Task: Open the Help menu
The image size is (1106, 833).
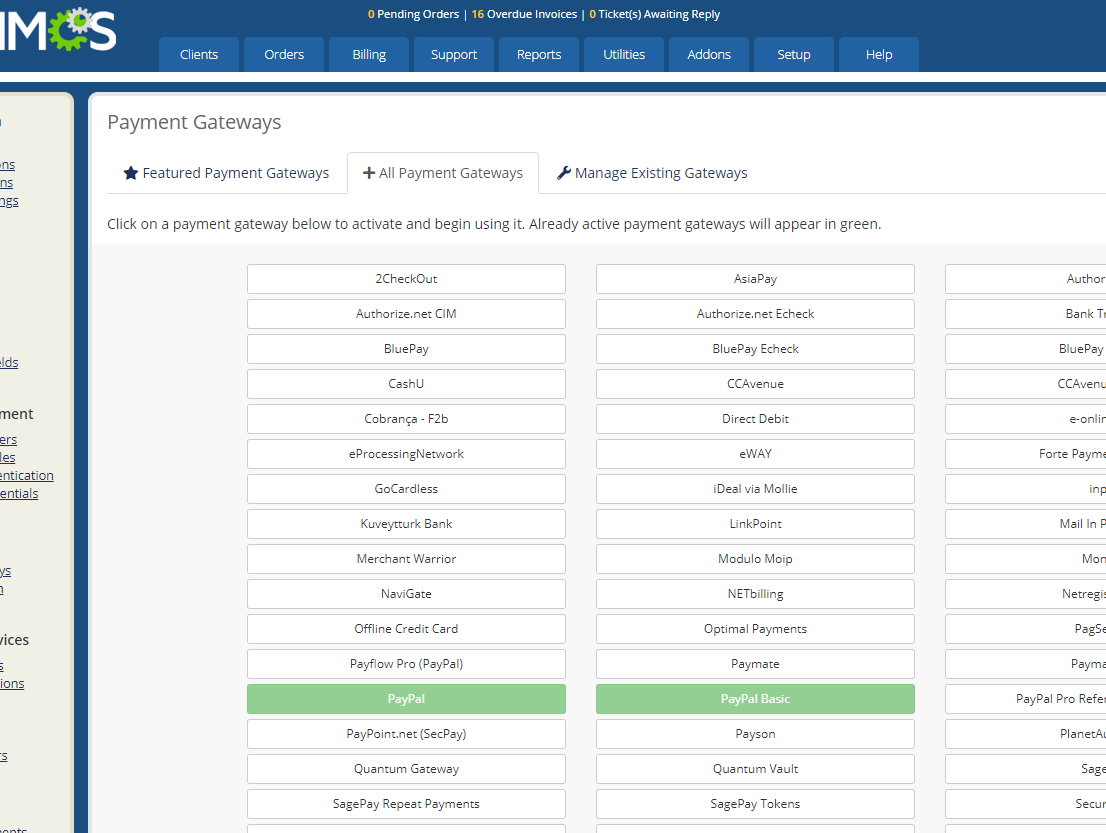Action: click(879, 54)
